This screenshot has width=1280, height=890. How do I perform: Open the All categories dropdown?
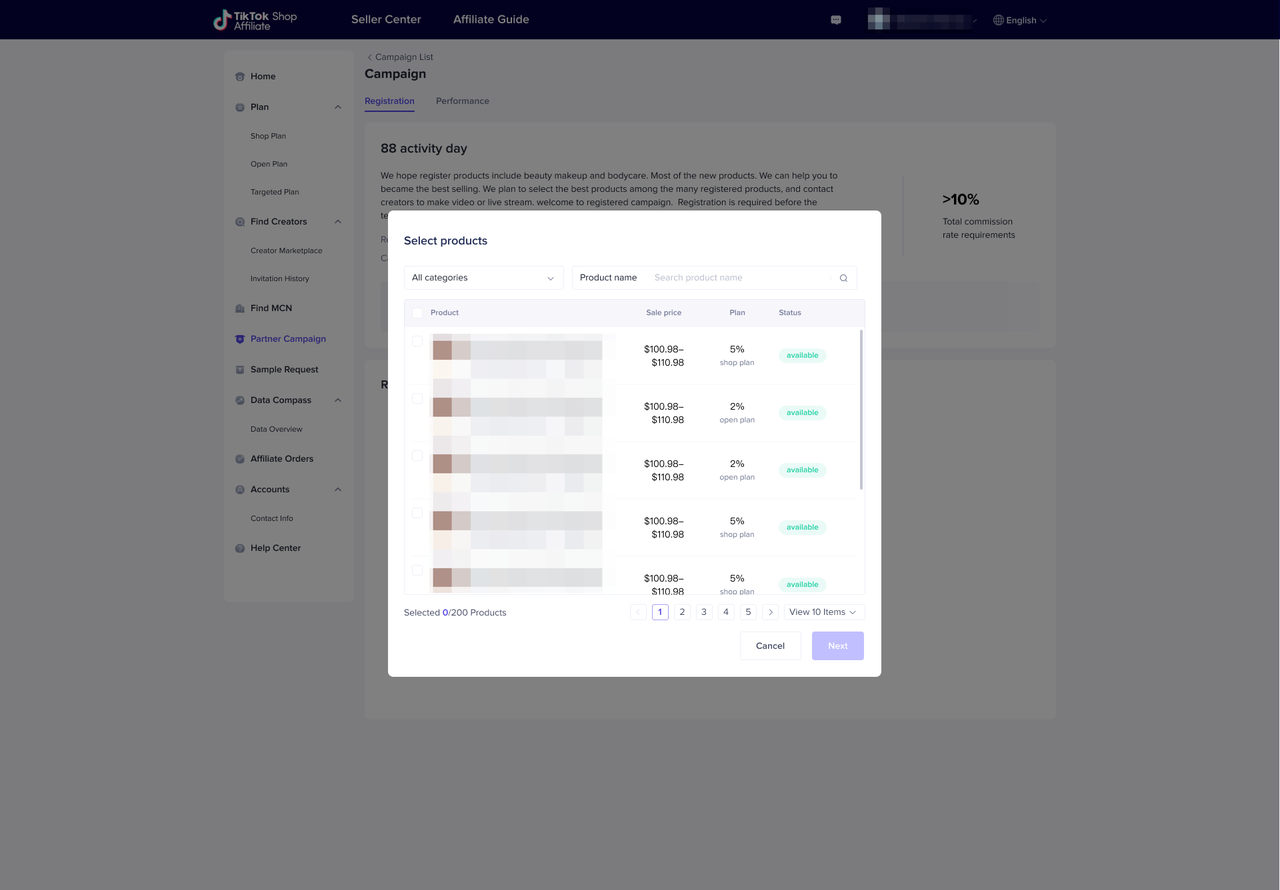483,278
